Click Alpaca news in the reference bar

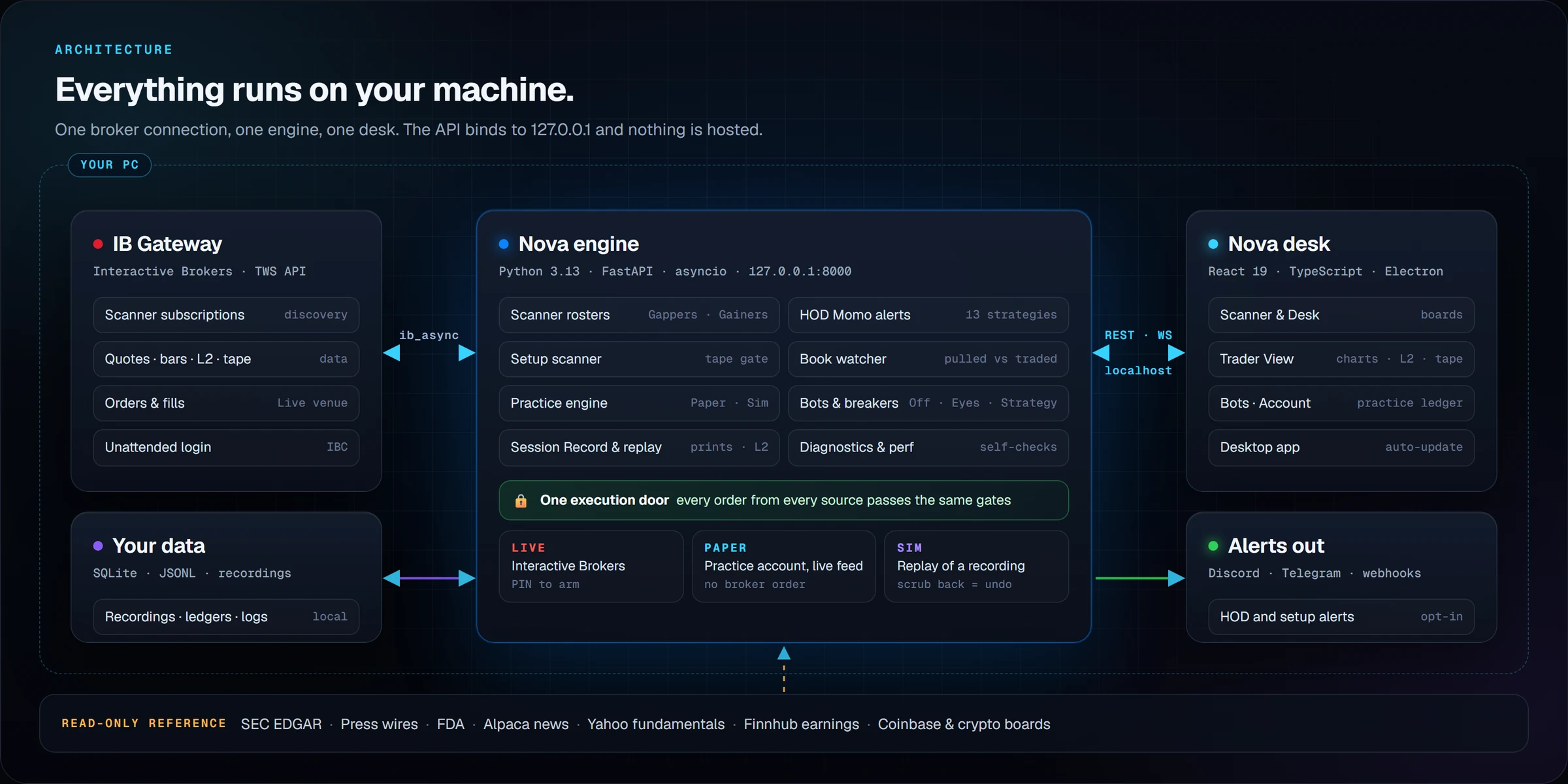point(526,724)
